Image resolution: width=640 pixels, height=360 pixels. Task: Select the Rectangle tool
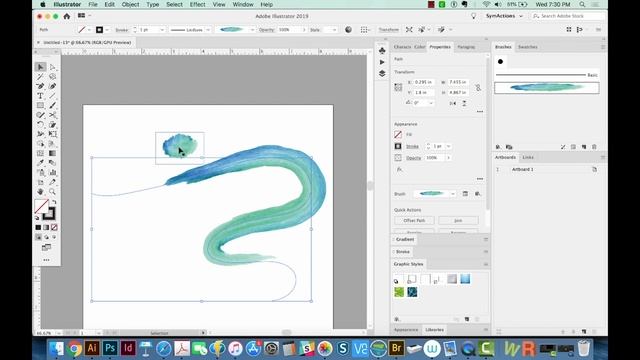[40, 105]
